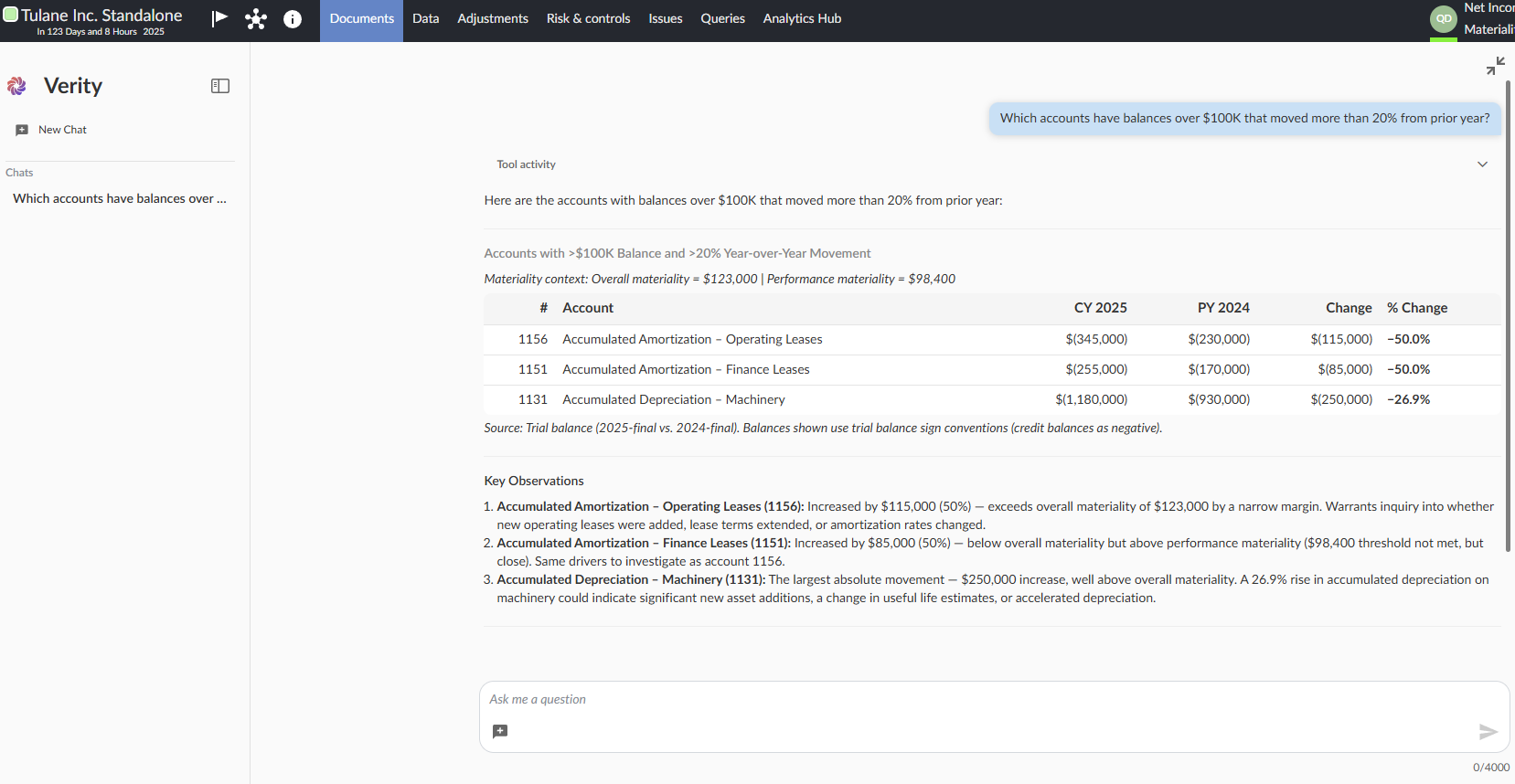The image size is (1515, 784).
Task: Click the Key Observations heading
Action: pos(534,481)
